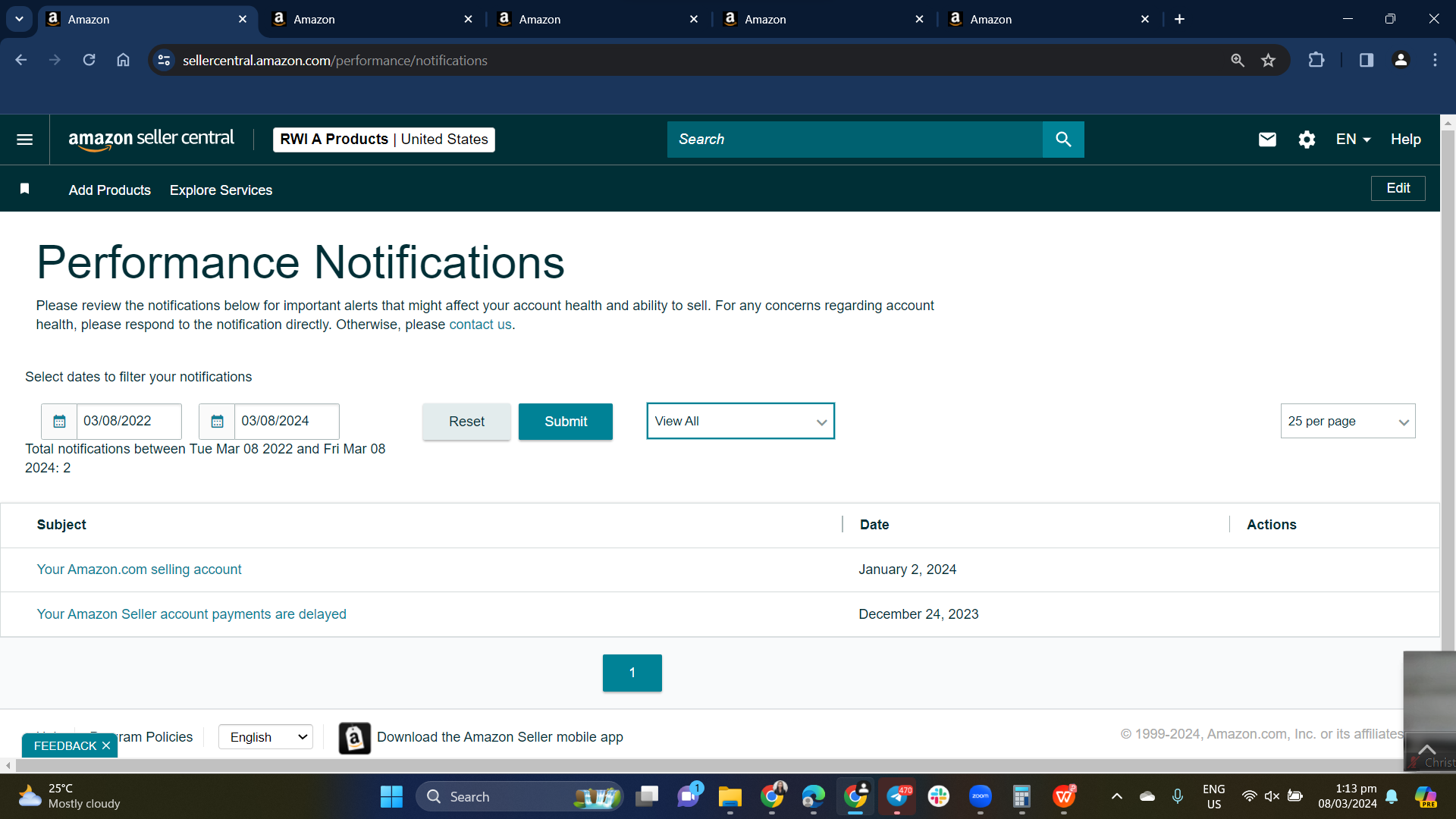Switch to the fifth Amazon browser tab

(x=1049, y=20)
